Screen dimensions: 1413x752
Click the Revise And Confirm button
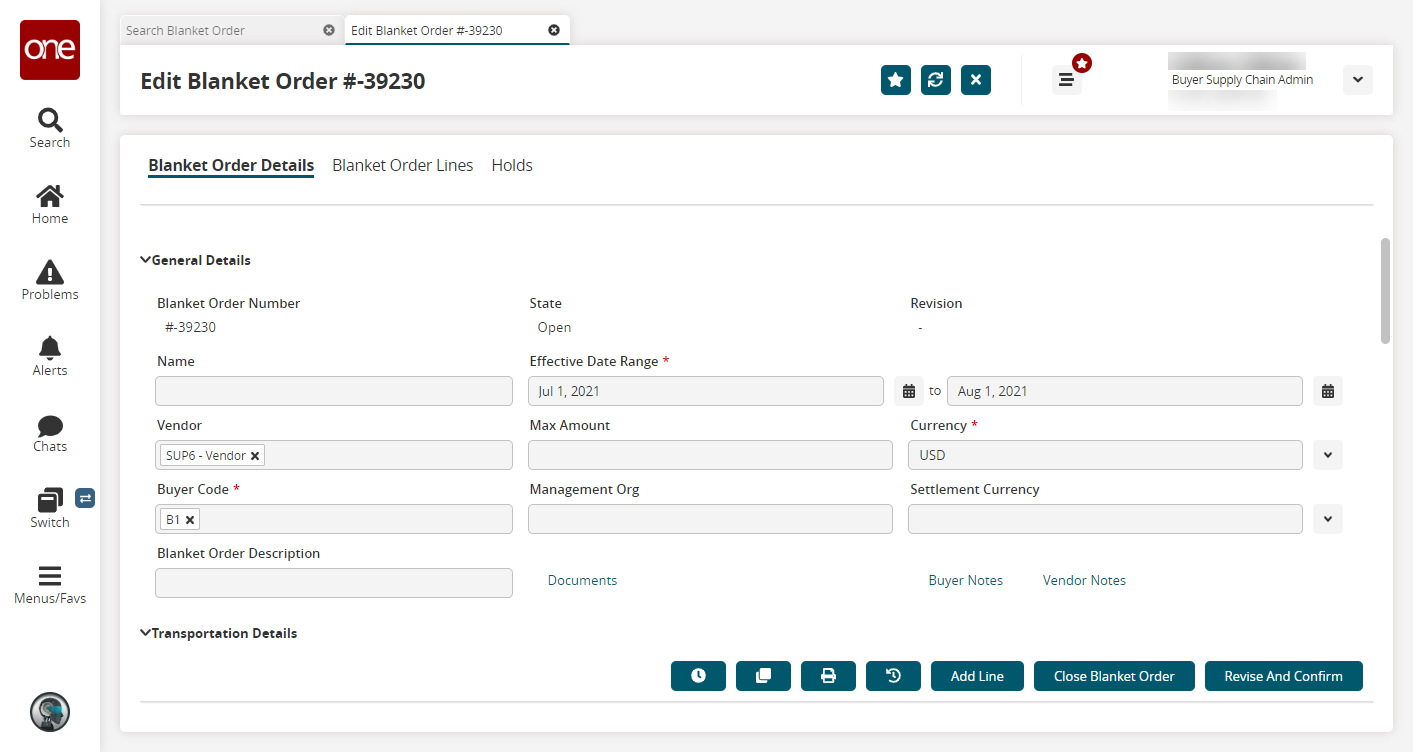(1283, 676)
